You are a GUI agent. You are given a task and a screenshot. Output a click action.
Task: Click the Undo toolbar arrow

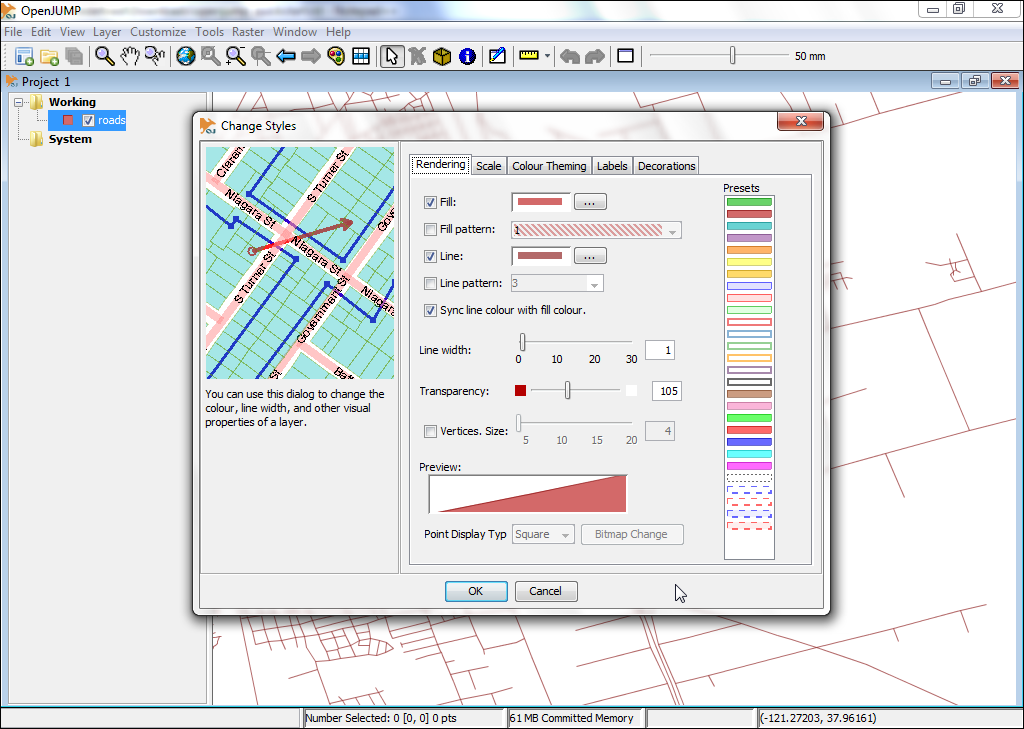[x=570, y=56]
